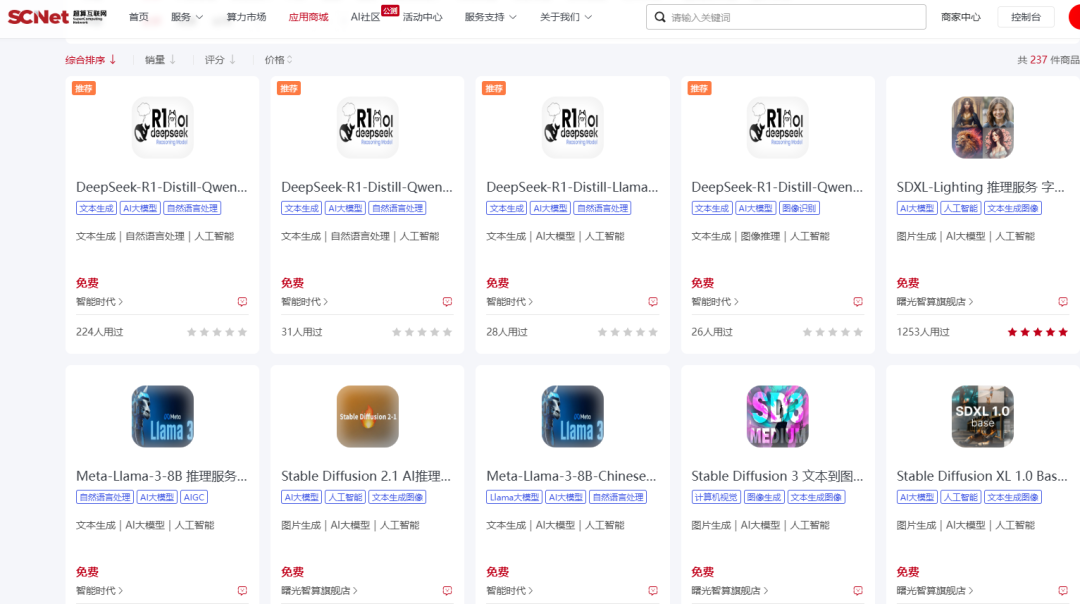The image size is (1080, 604).
Task: Click 图像生成 tag on Stable Diffusion 3 card
Action: coord(763,497)
